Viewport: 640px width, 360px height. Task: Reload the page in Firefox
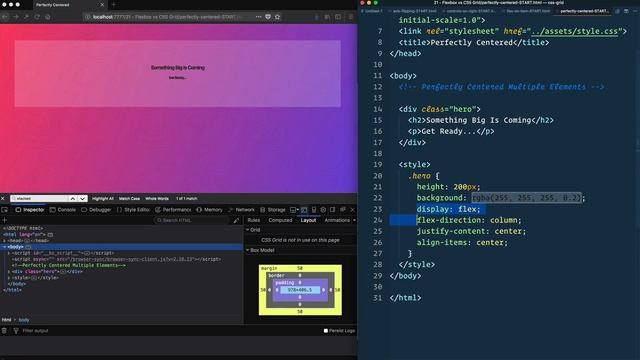coord(37,17)
